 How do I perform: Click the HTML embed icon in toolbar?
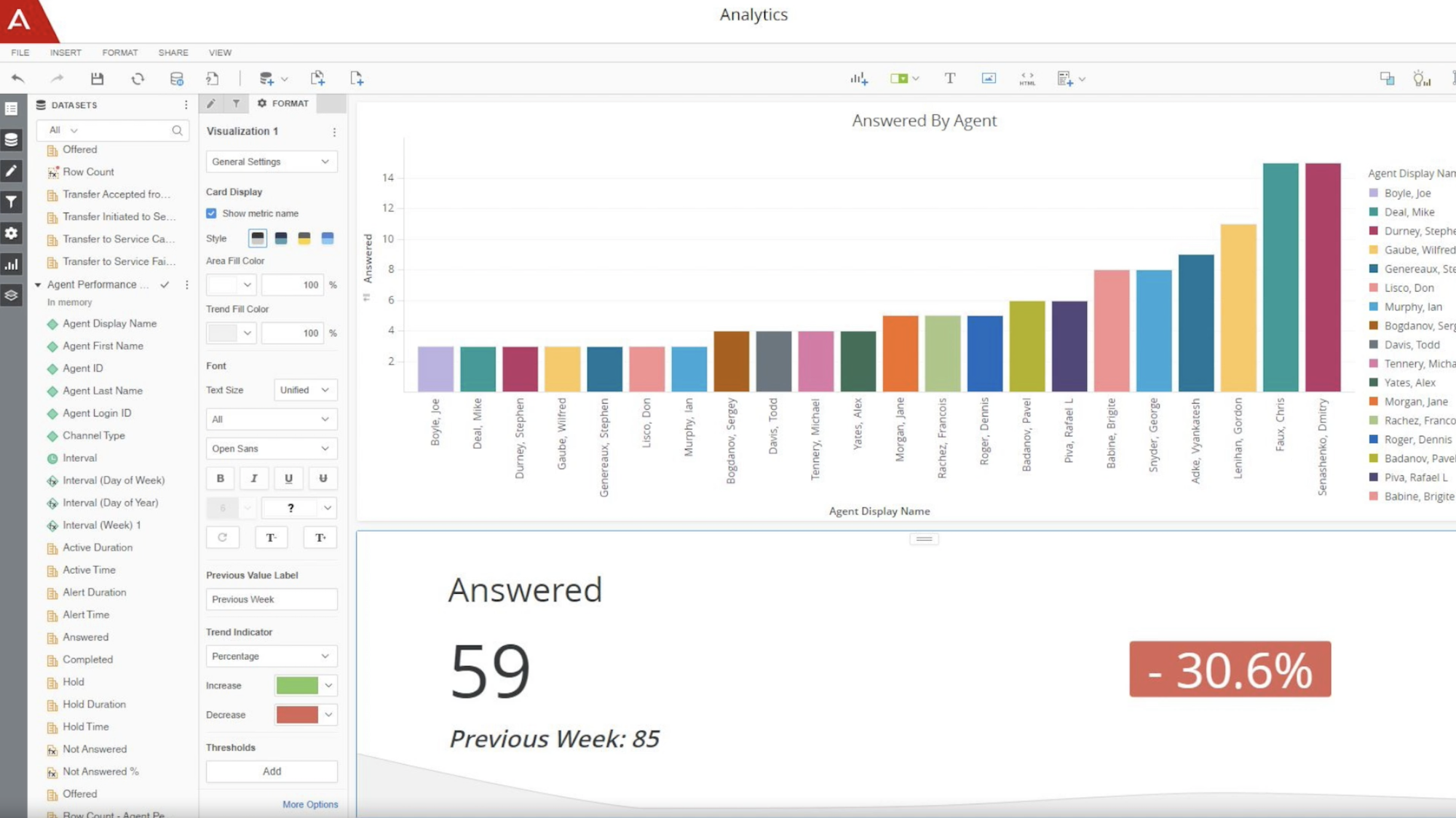pos(1027,77)
